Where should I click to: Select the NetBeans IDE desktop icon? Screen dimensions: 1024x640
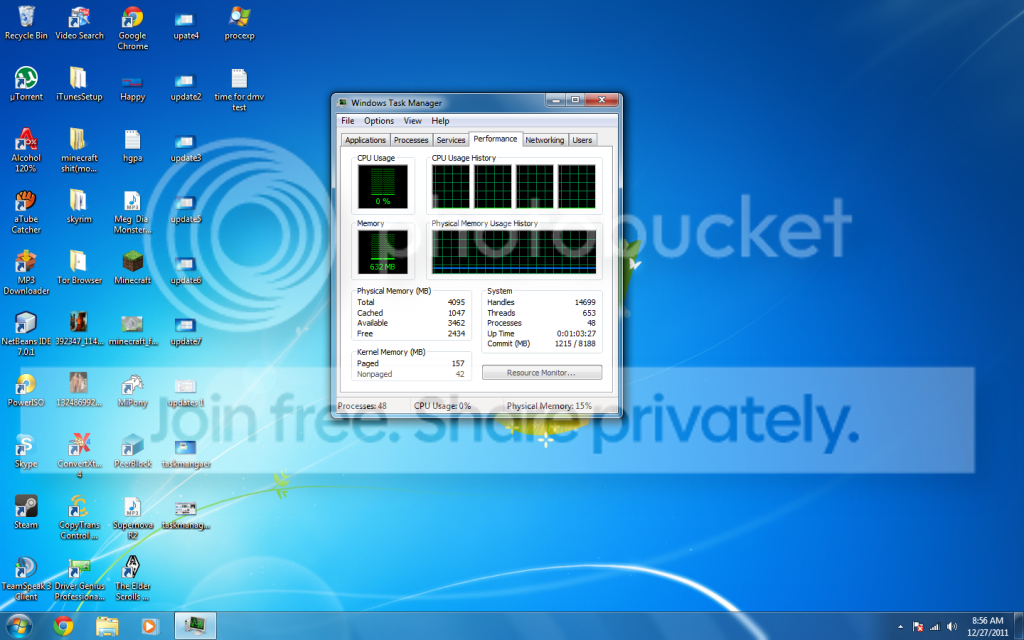(26, 334)
